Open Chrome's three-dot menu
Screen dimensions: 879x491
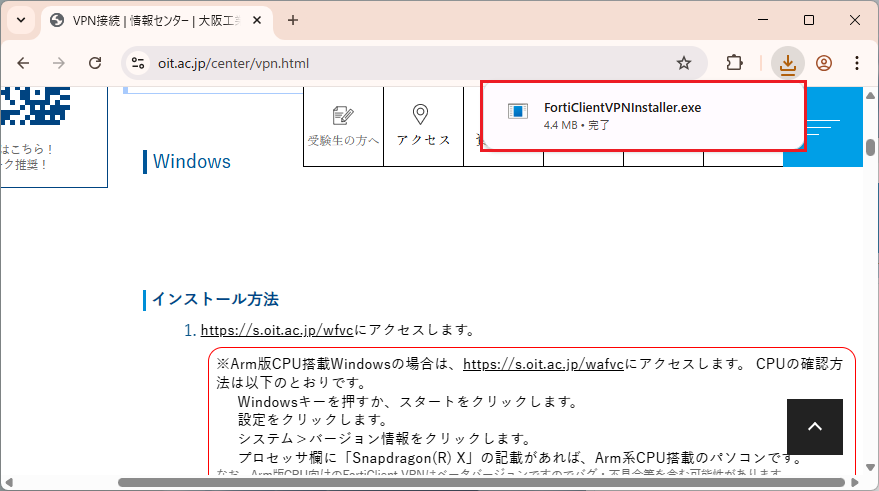[857, 63]
